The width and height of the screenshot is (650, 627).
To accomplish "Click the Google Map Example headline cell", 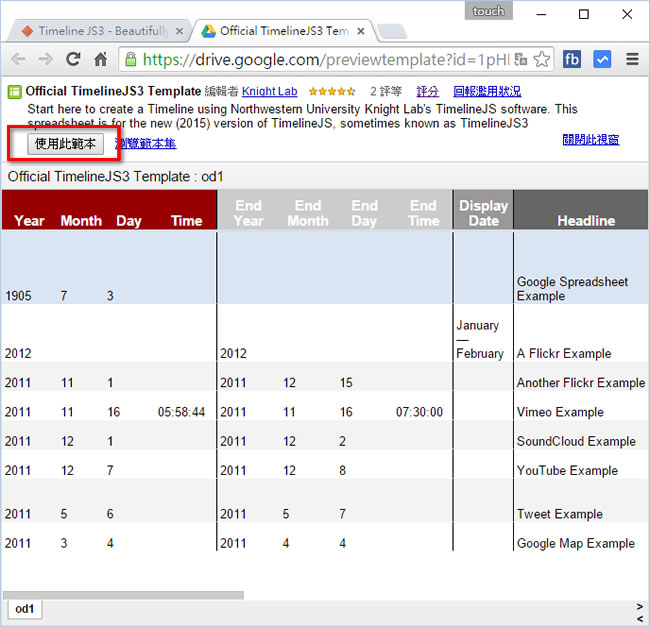I will 576,543.
